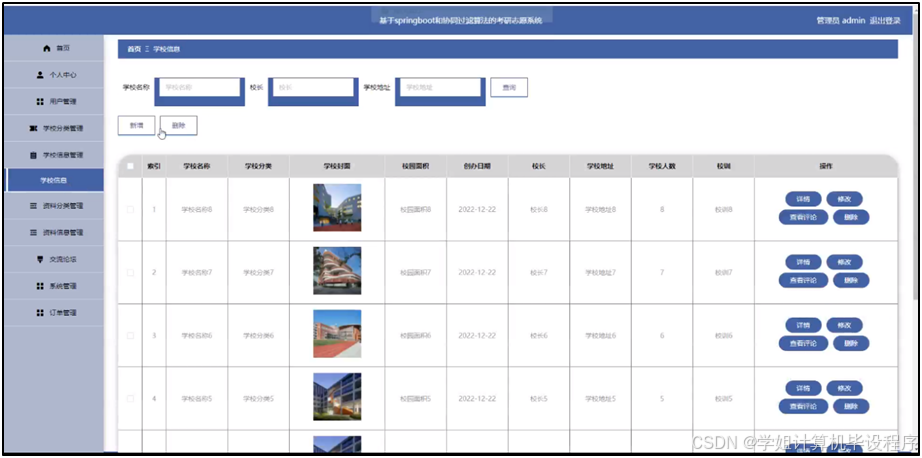Click the 删除 button above the table
This screenshot has width=922, height=458.
pyautogui.click(x=179, y=125)
